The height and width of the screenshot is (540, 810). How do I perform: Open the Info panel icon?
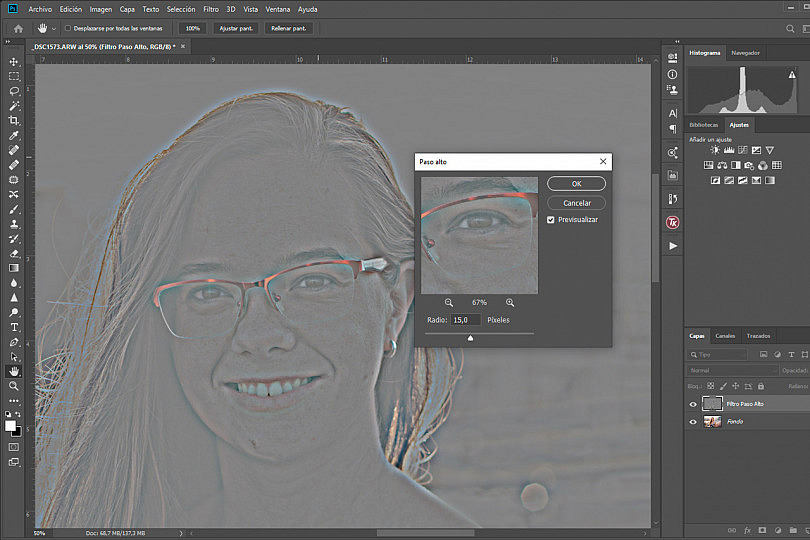tap(672, 74)
